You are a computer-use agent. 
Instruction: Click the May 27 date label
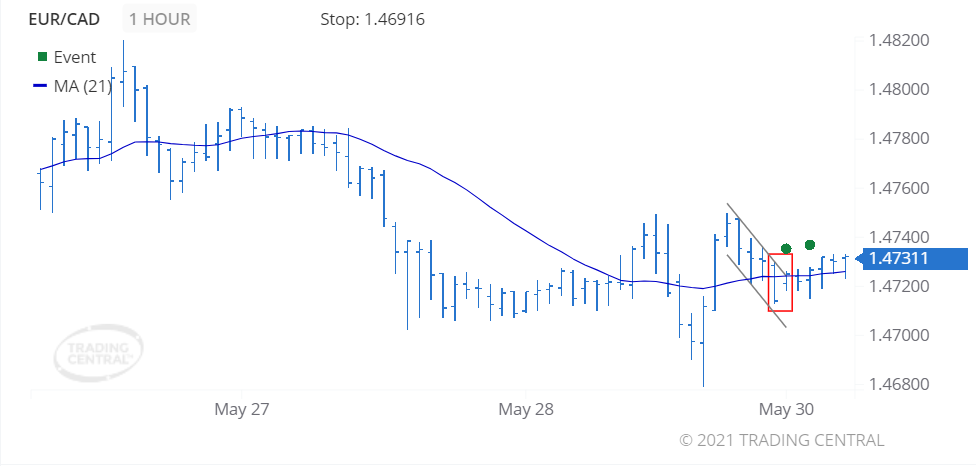coord(242,409)
